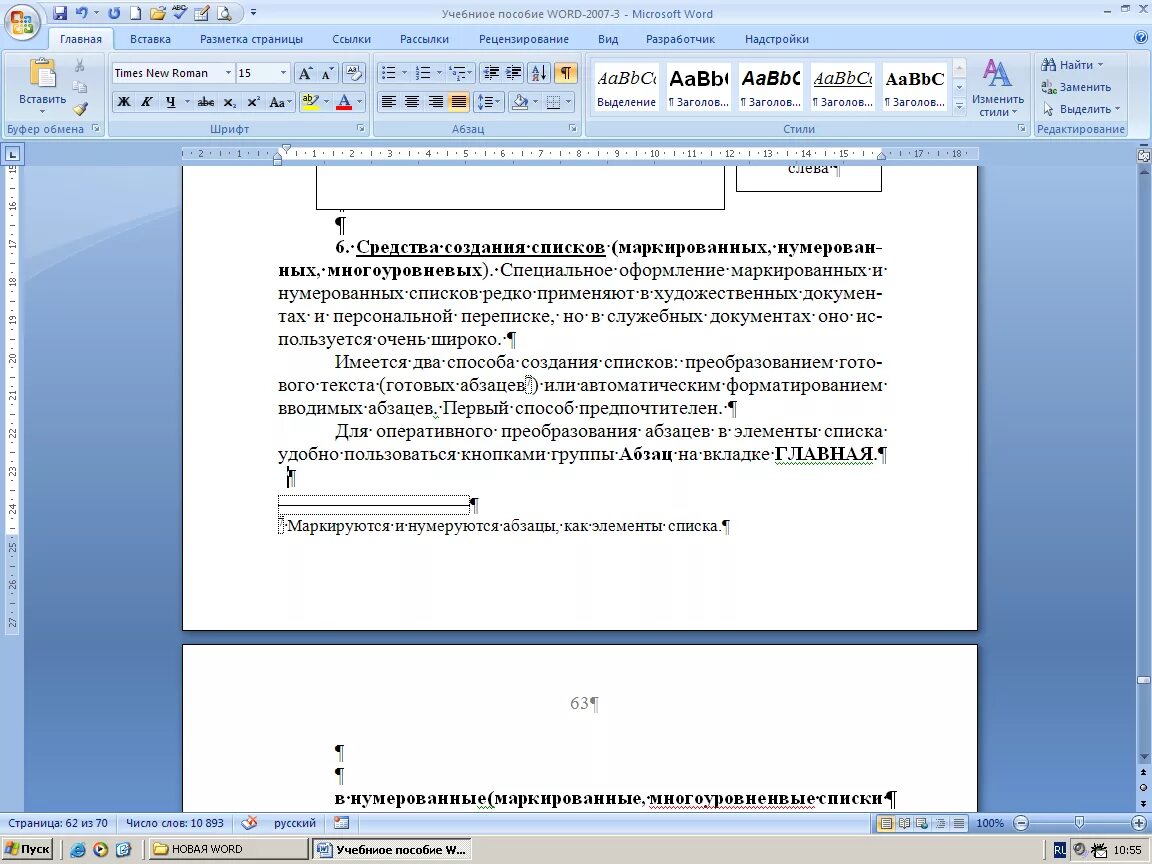Click the Cut scissors icon

pyautogui.click(x=79, y=65)
